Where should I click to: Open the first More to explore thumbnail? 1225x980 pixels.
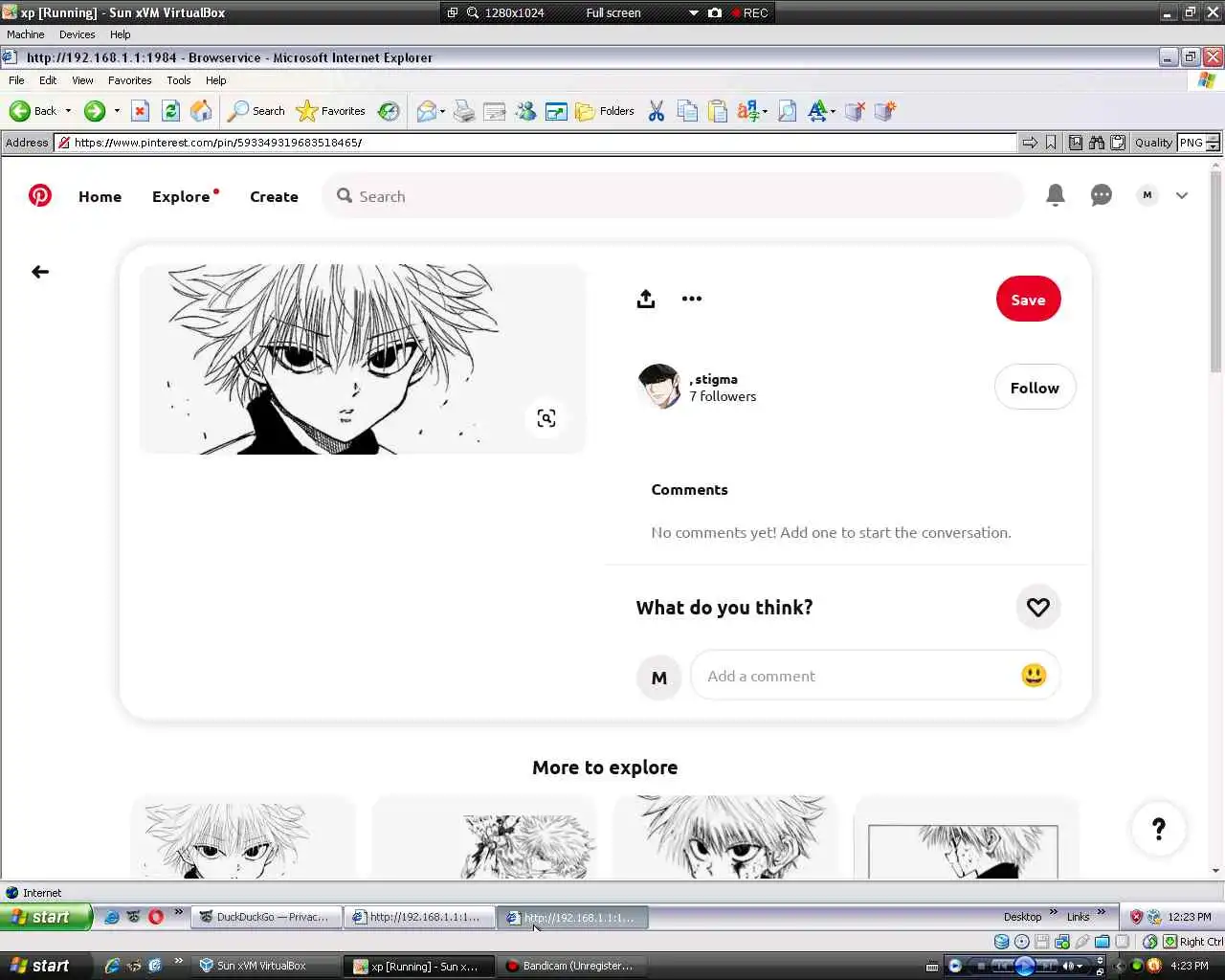pyautogui.click(x=243, y=836)
